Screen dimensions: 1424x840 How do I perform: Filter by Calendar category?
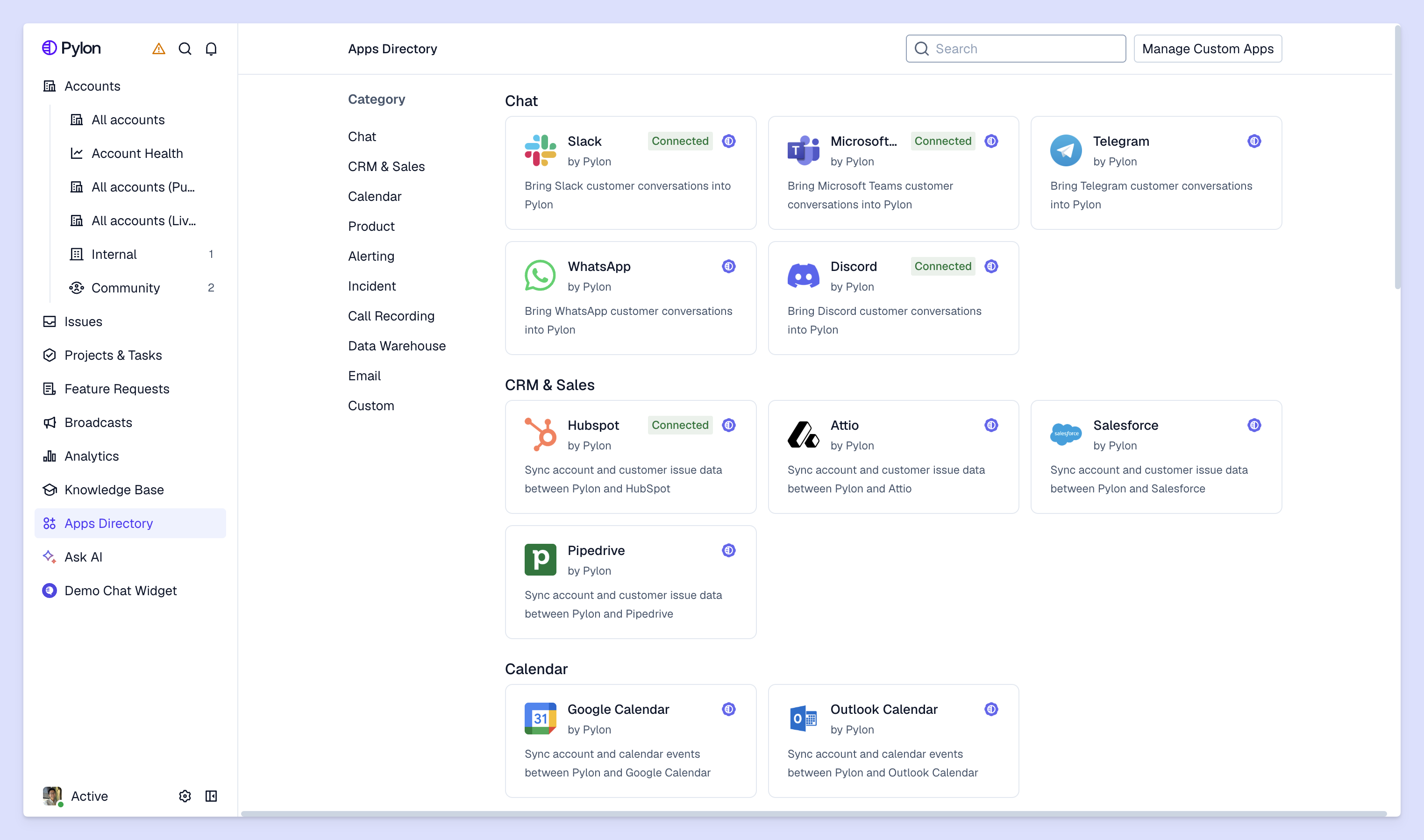coord(375,196)
